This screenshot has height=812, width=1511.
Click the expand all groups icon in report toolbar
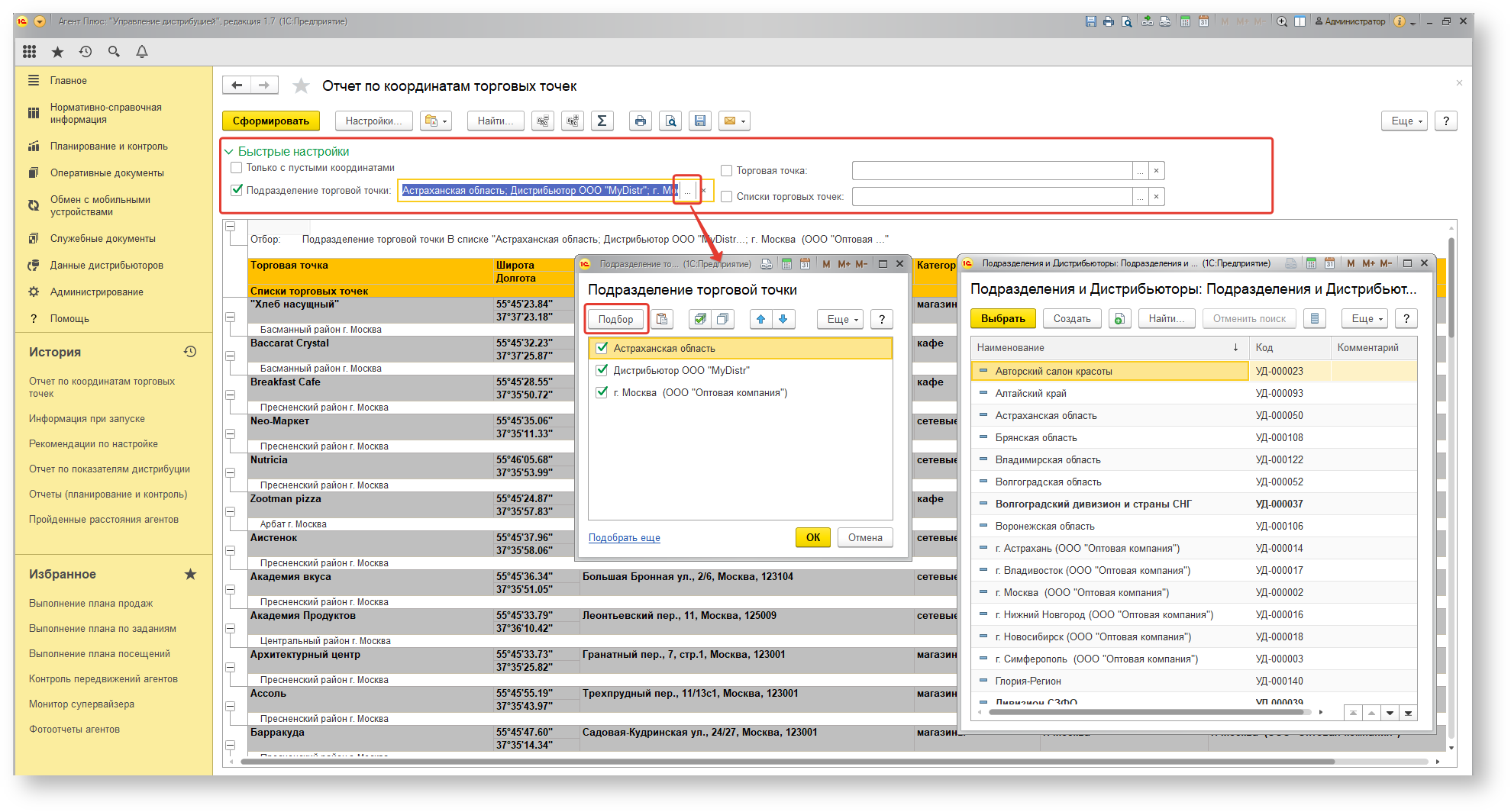click(x=573, y=121)
